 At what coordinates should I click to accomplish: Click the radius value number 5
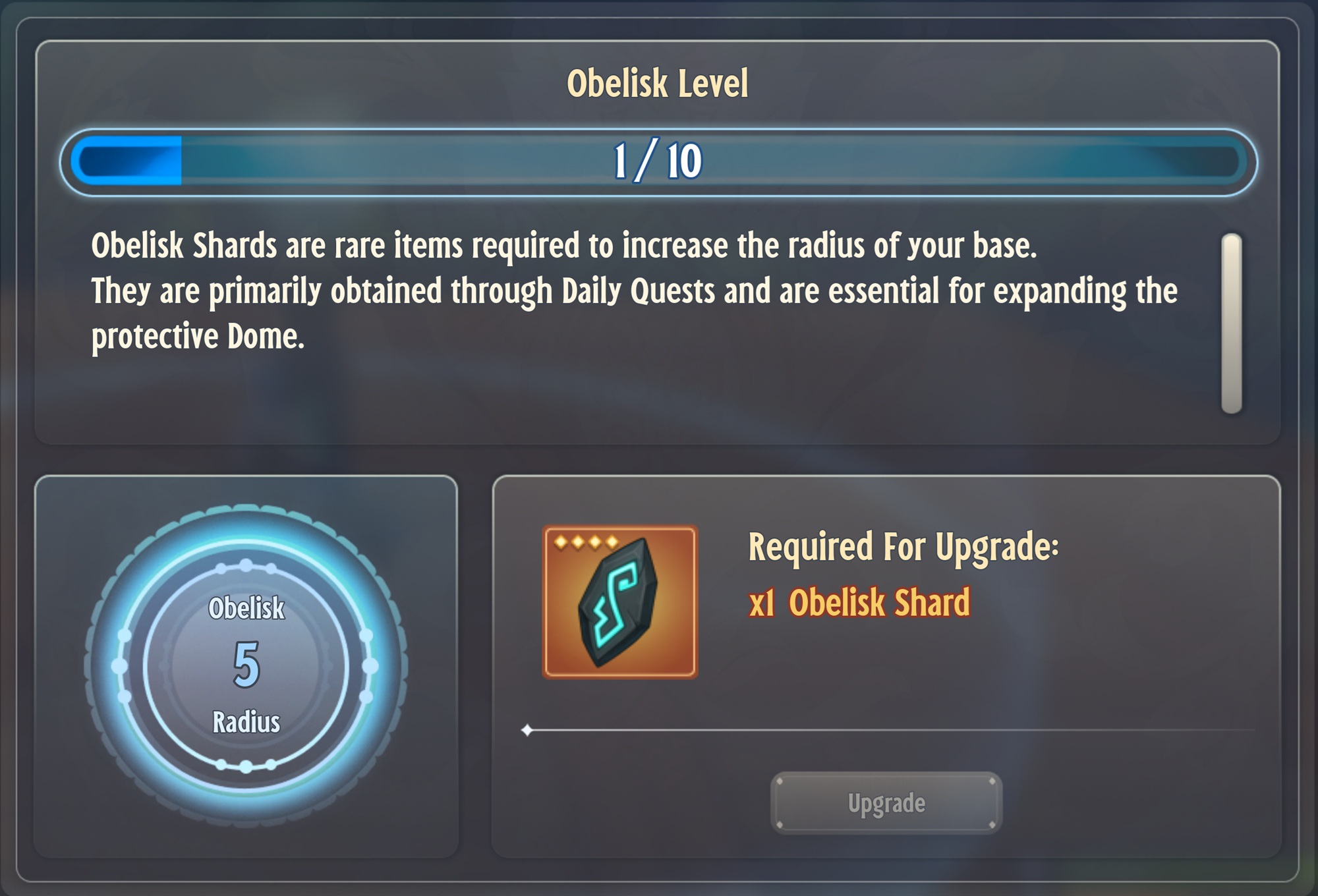pyautogui.click(x=246, y=665)
